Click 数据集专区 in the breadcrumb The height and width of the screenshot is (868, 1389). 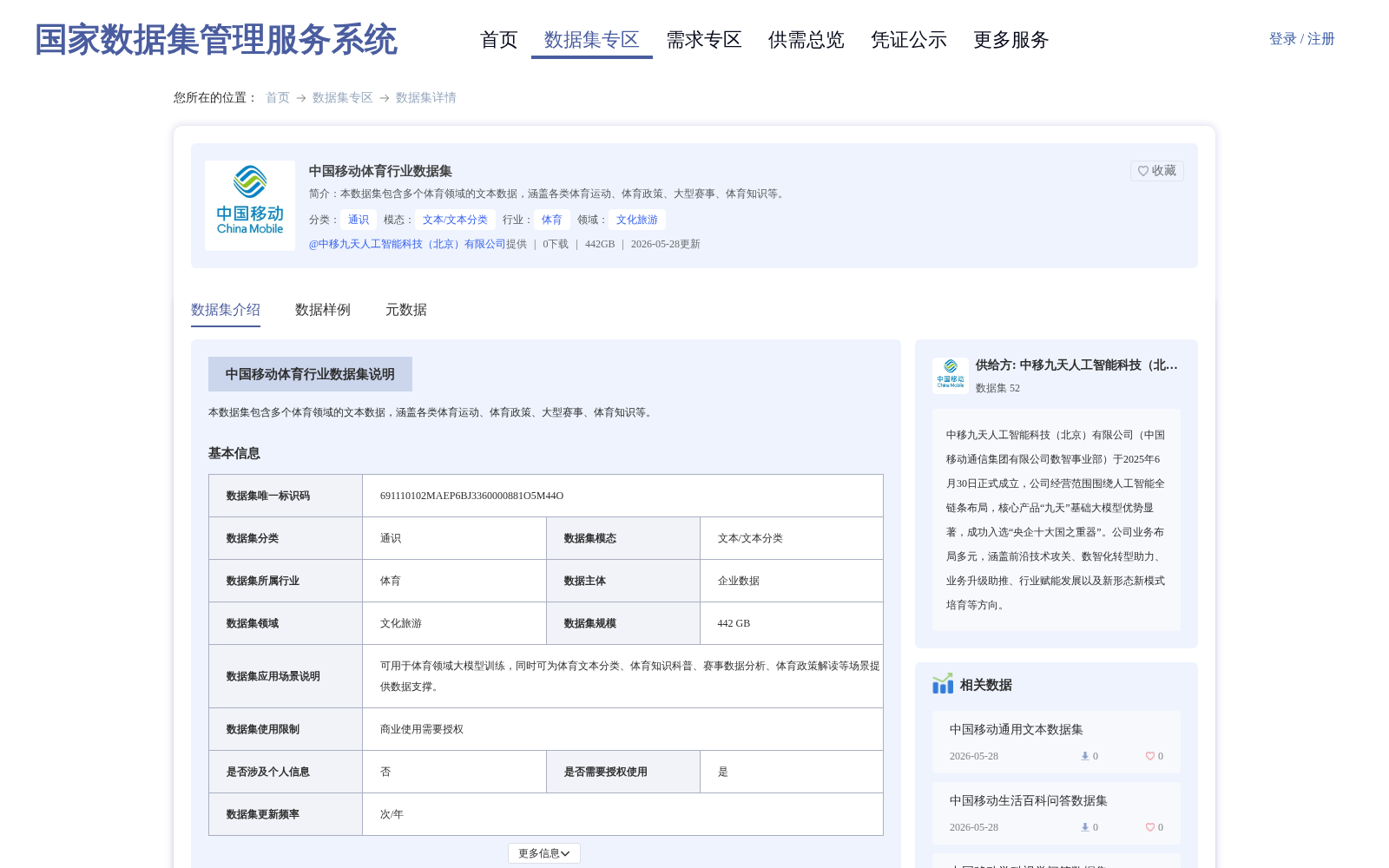point(343,98)
